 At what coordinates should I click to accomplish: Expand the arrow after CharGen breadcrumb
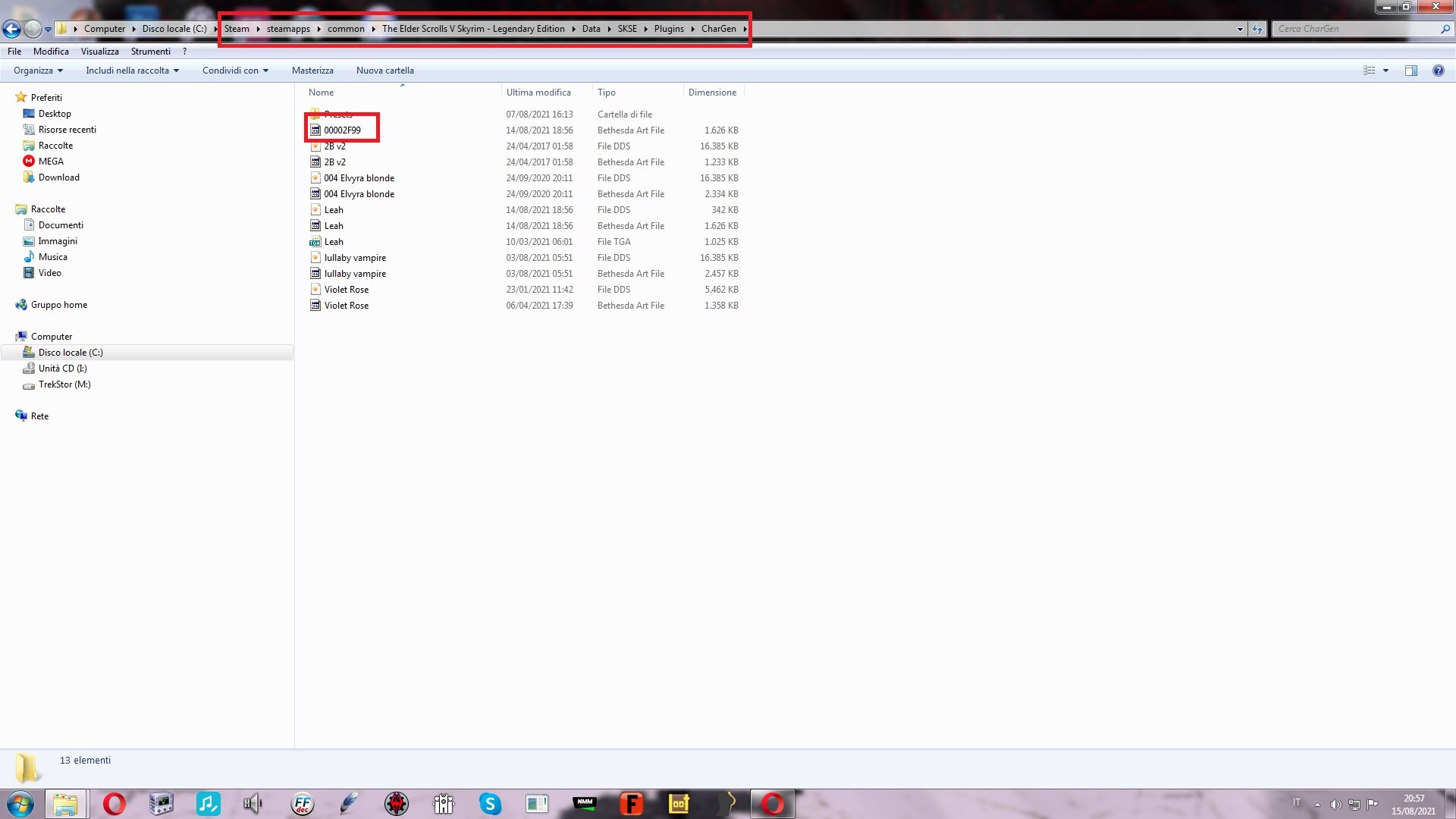point(745,29)
